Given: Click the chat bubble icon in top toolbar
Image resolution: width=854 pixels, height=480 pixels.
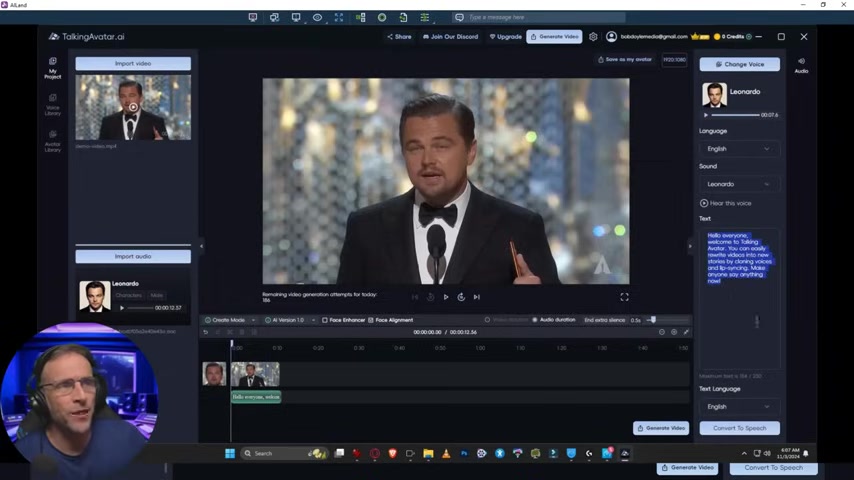Looking at the screenshot, I should coord(459,17).
